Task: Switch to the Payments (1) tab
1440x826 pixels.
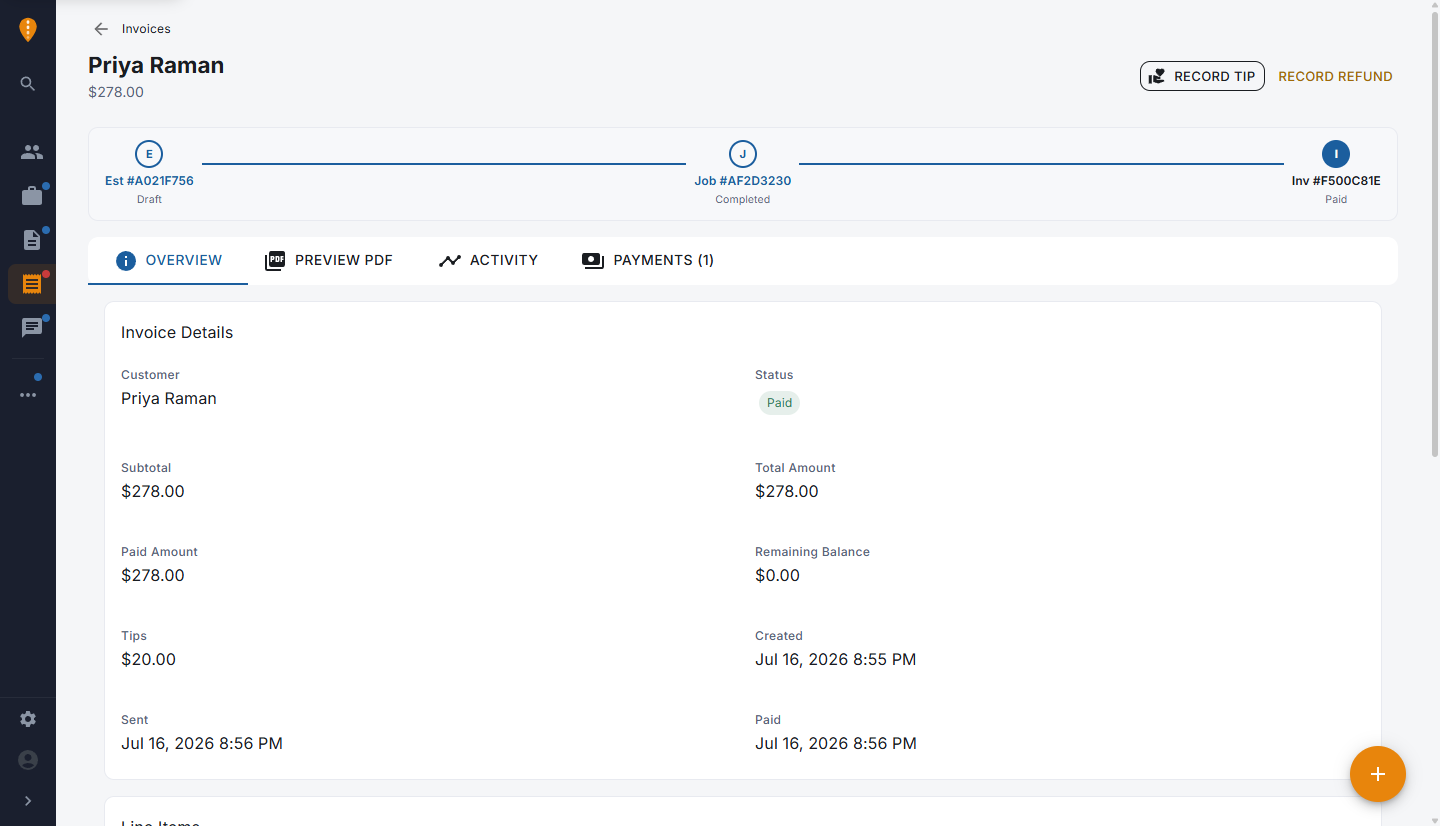Action: pyautogui.click(x=648, y=260)
